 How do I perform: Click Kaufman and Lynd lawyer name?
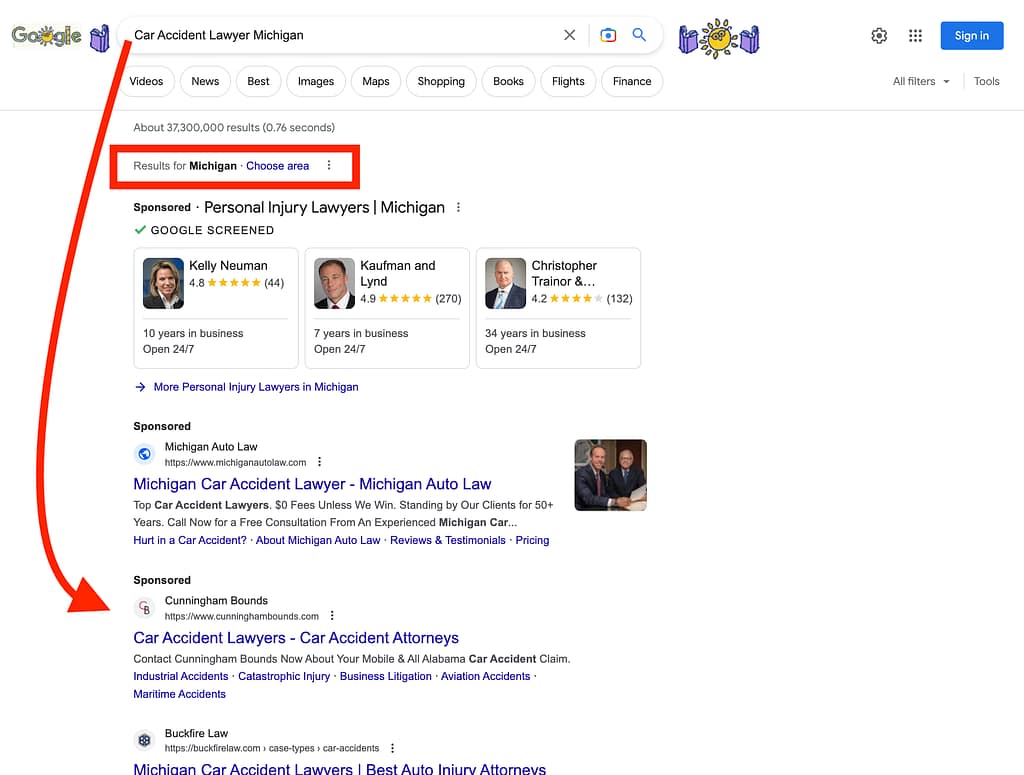[398, 274]
